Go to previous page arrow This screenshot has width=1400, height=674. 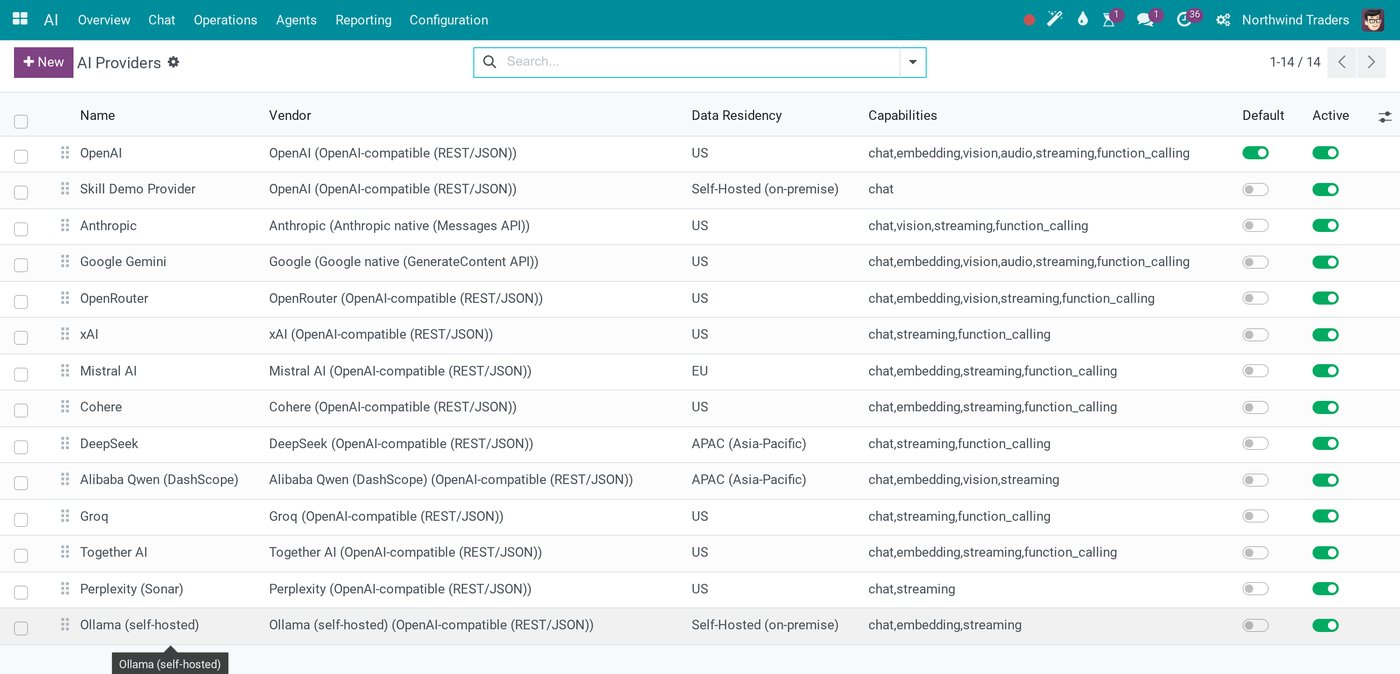1343,62
